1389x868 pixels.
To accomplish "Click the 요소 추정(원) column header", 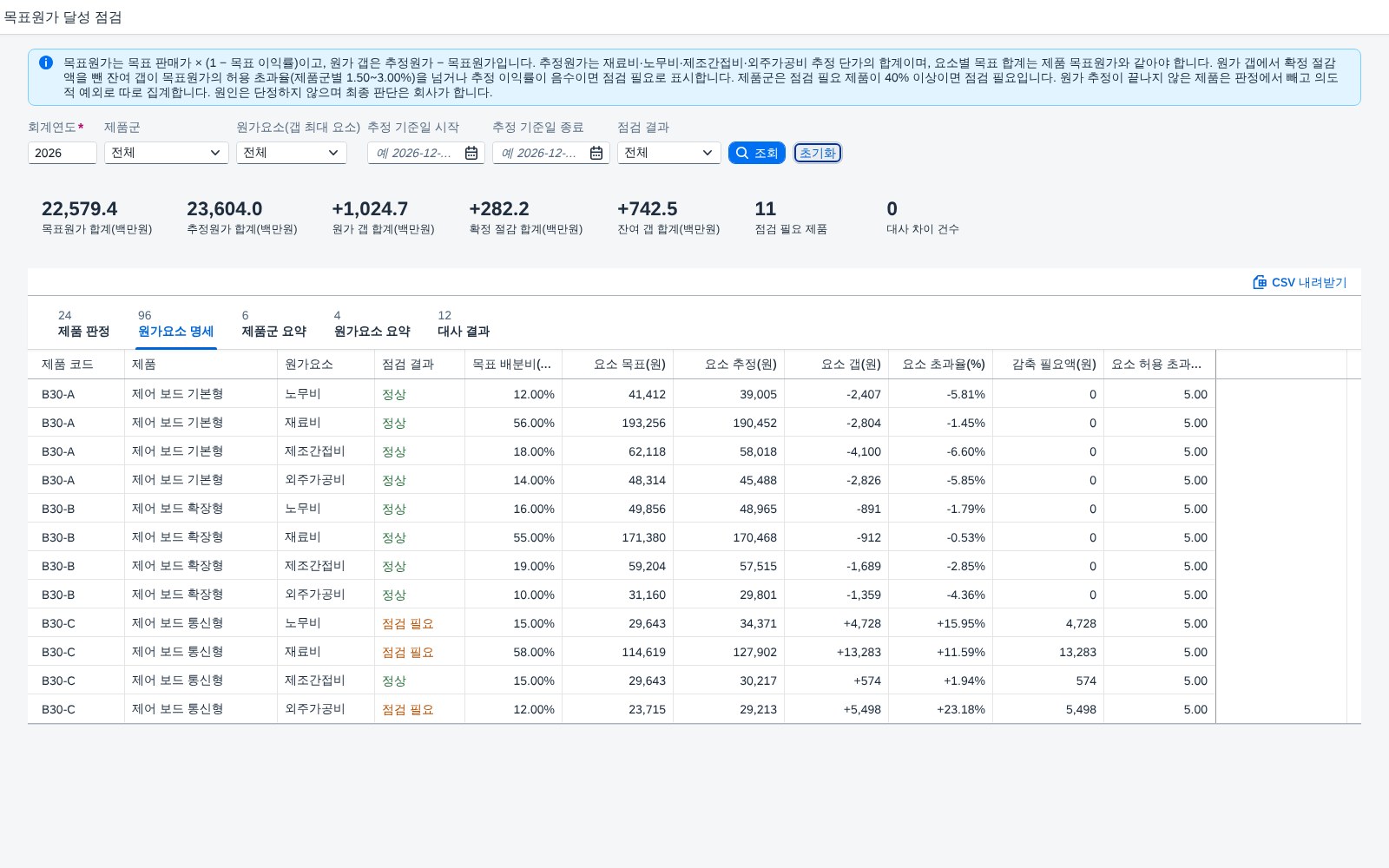I will click(x=728, y=365).
